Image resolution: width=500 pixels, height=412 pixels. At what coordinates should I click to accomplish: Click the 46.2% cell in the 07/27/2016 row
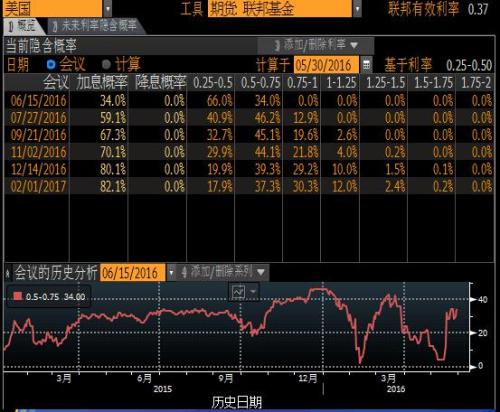(x=268, y=118)
